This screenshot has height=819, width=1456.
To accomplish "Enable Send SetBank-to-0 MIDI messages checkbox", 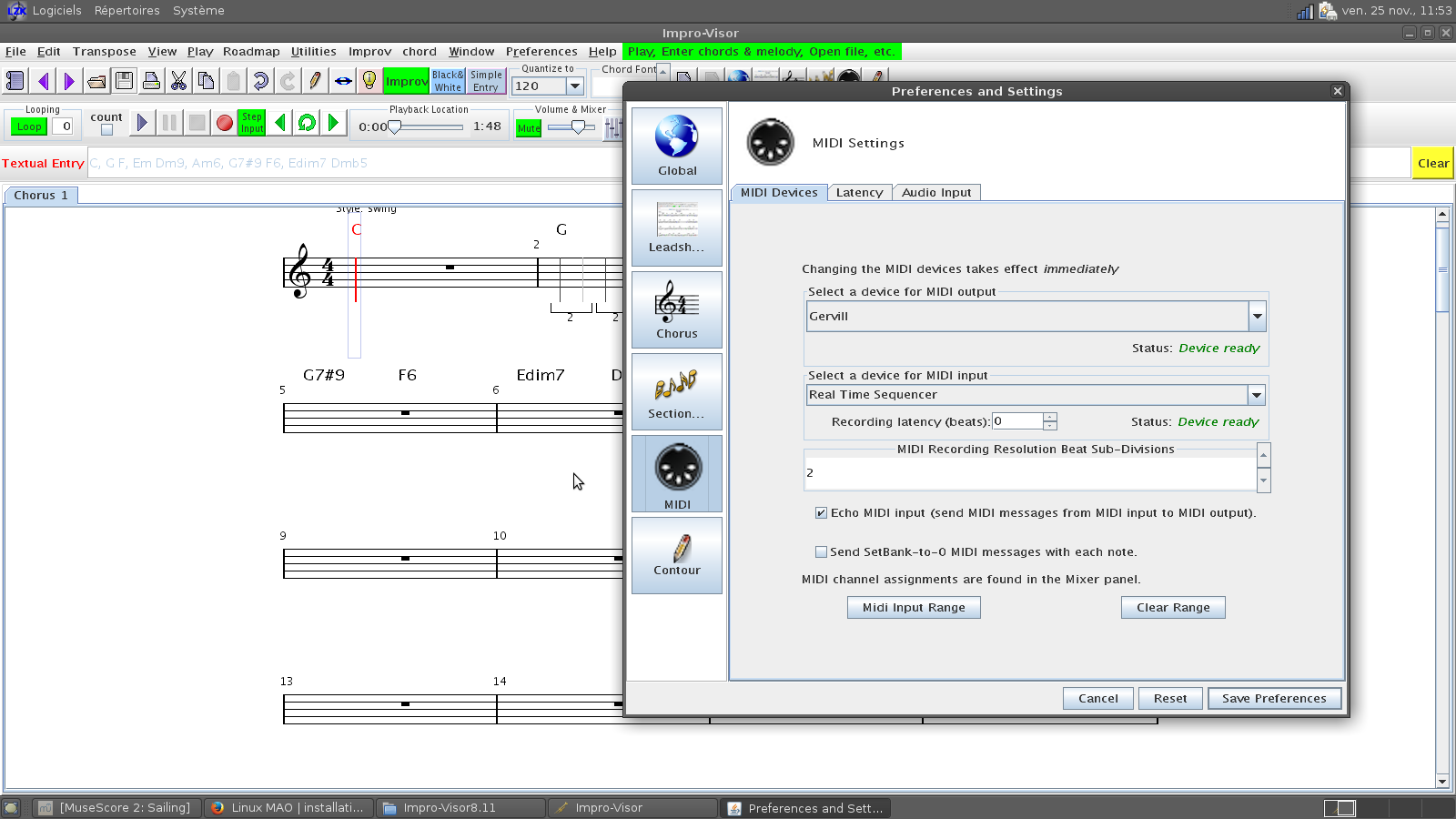I will pos(821,552).
